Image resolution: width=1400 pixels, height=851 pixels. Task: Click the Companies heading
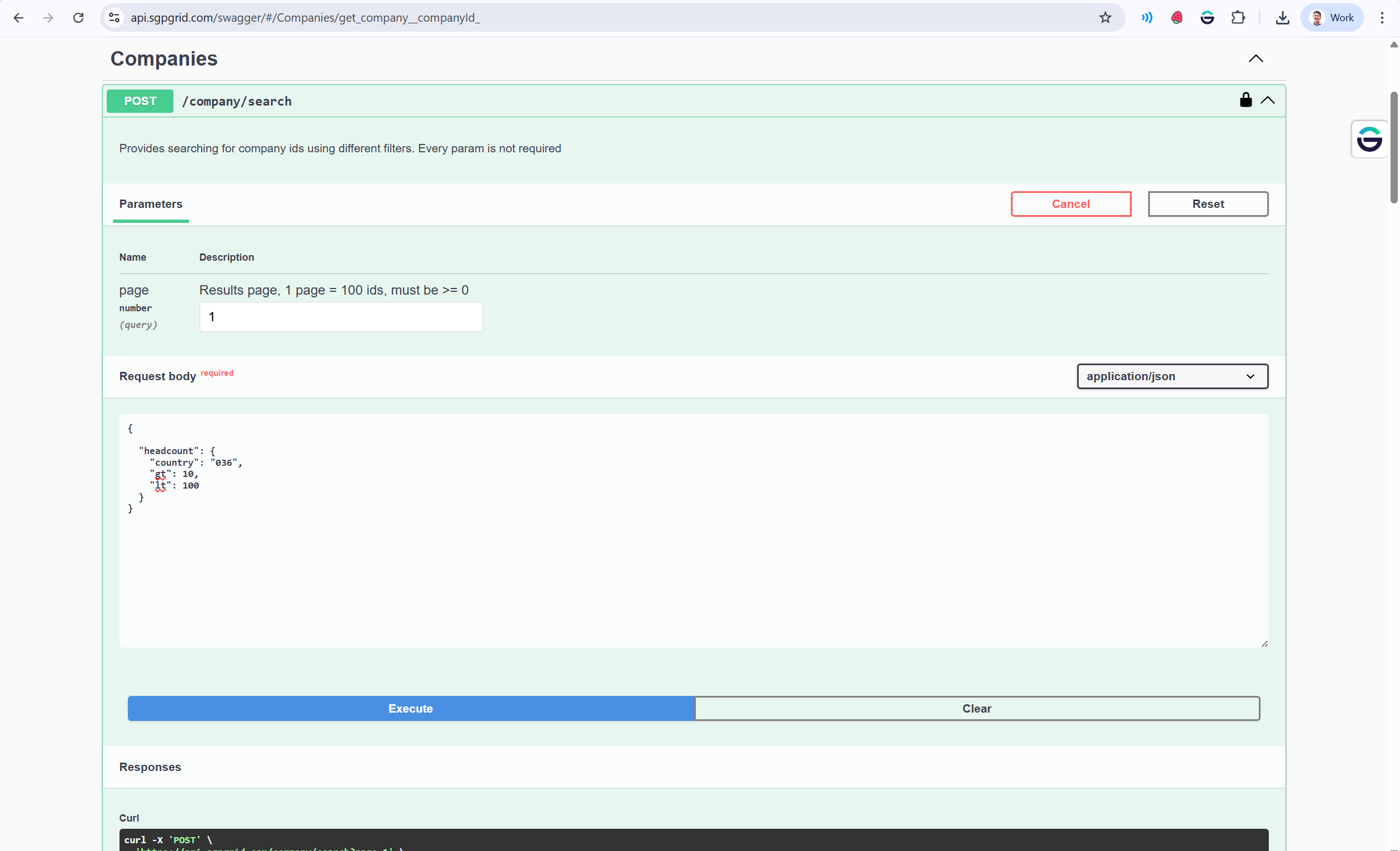pyautogui.click(x=163, y=58)
